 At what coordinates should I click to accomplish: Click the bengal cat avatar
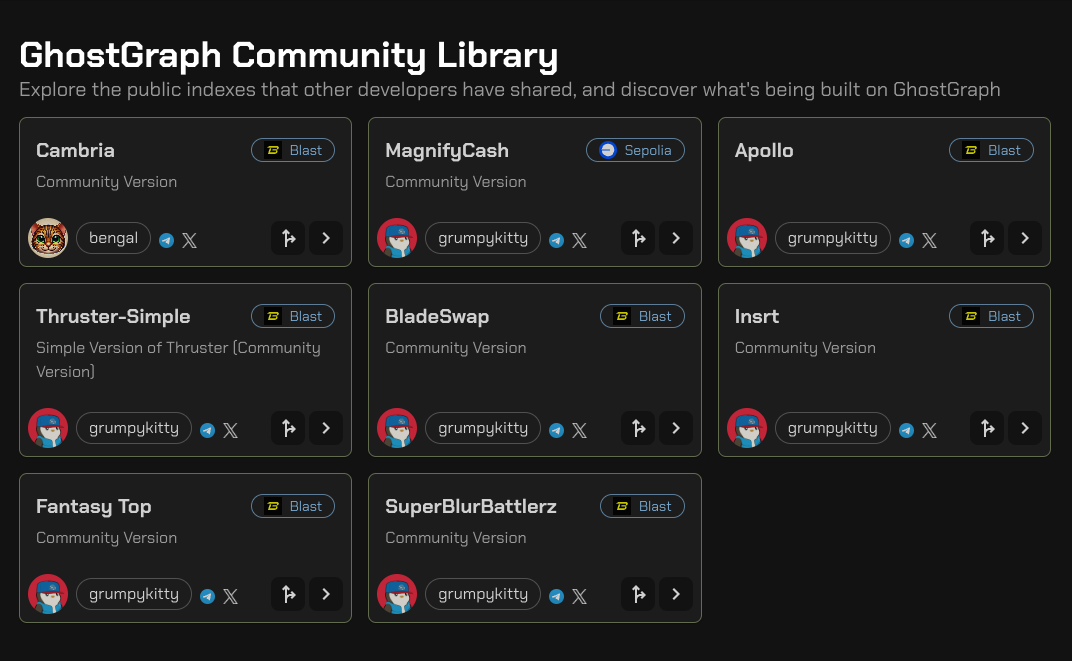[x=48, y=238]
